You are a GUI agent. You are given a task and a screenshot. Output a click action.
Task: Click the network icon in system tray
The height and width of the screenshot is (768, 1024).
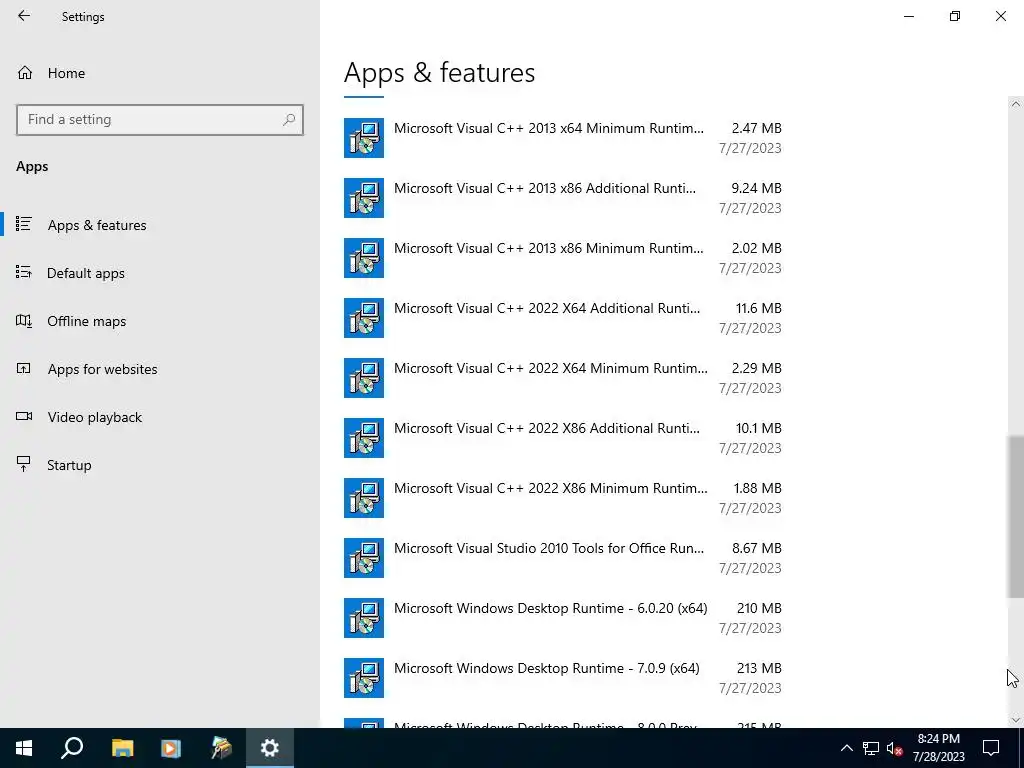[871, 748]
